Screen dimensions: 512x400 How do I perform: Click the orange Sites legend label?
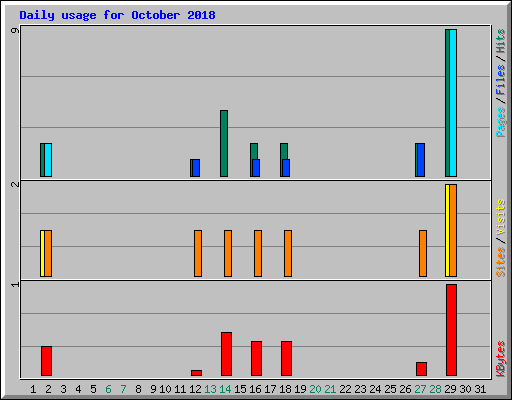[500, 262]
